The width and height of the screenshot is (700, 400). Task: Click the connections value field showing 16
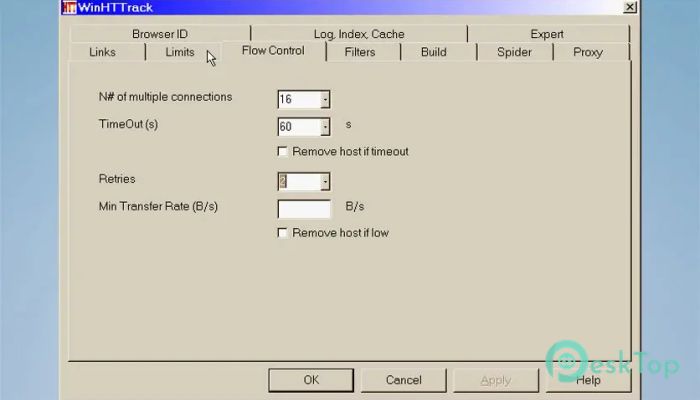tap(299, 100)
